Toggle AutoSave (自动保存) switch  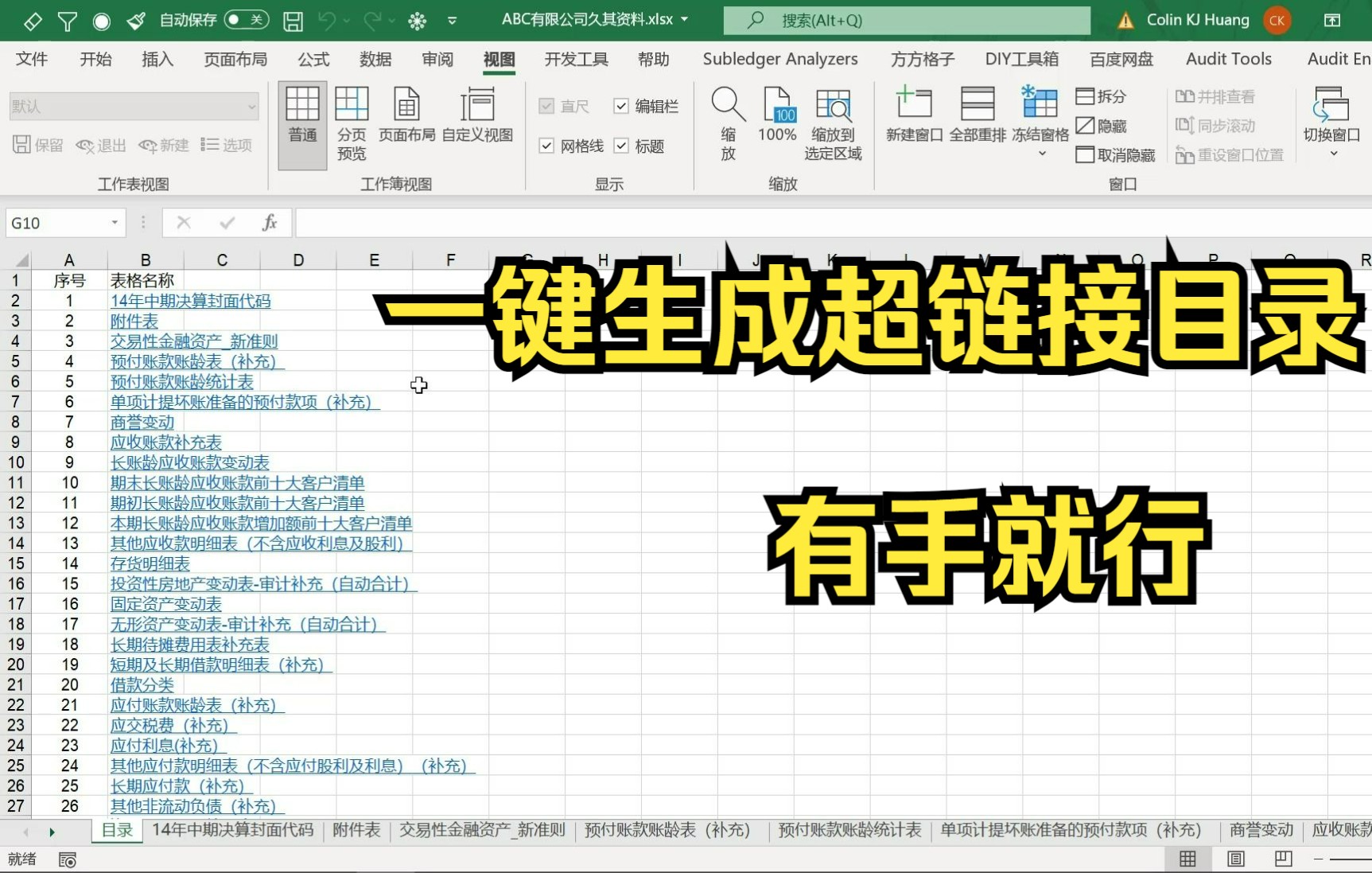[x=247, y=20]
